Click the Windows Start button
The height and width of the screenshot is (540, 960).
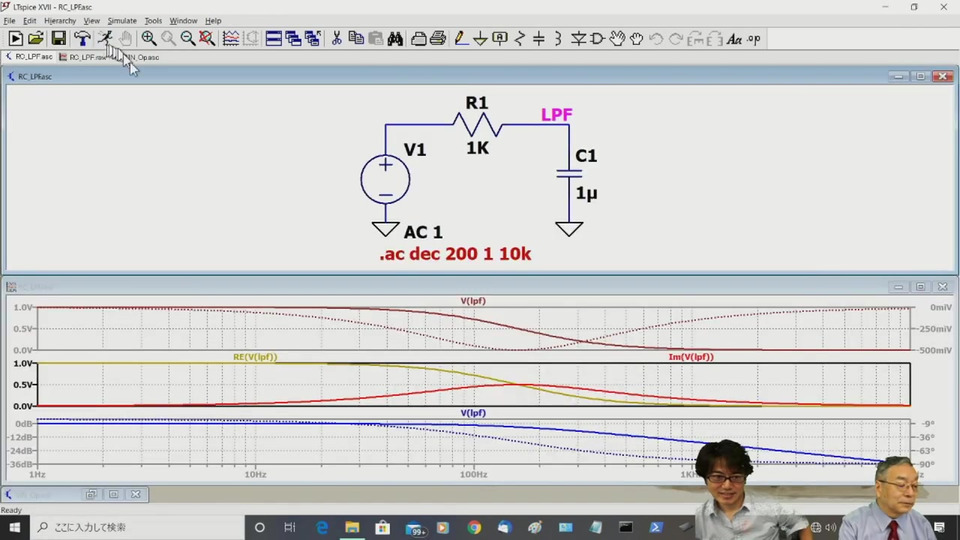pyautogui.click(x=13, y=527)
